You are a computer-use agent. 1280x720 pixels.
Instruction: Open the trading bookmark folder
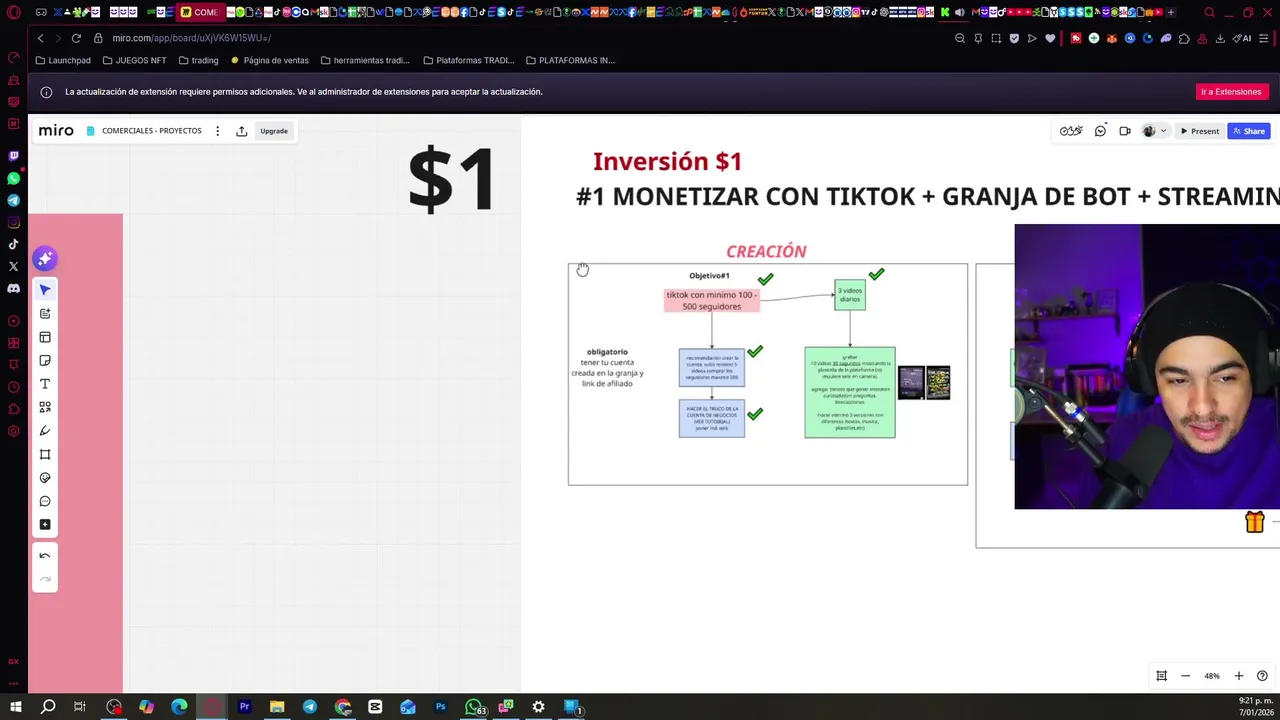pyautogui.click(x=198, y=60)
